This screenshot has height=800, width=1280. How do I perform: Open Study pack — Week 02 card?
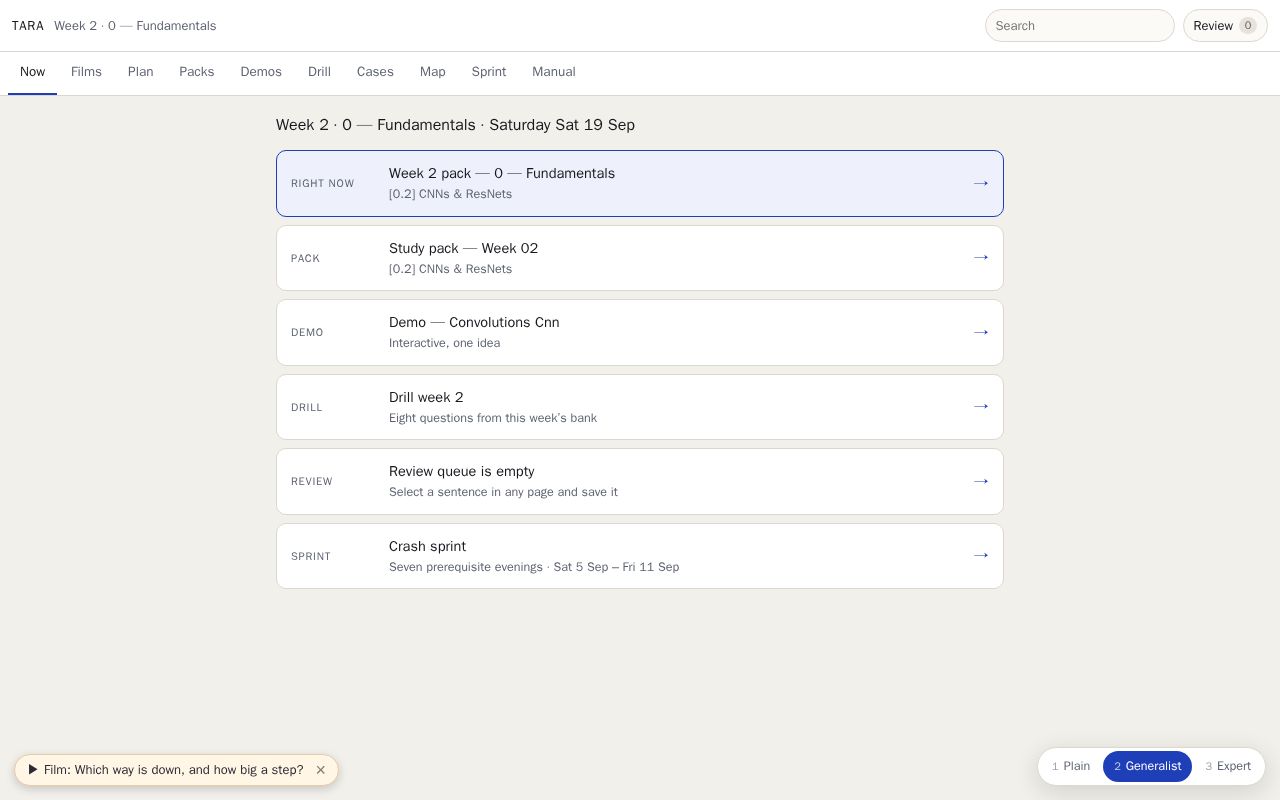click(x=640, y=258)
